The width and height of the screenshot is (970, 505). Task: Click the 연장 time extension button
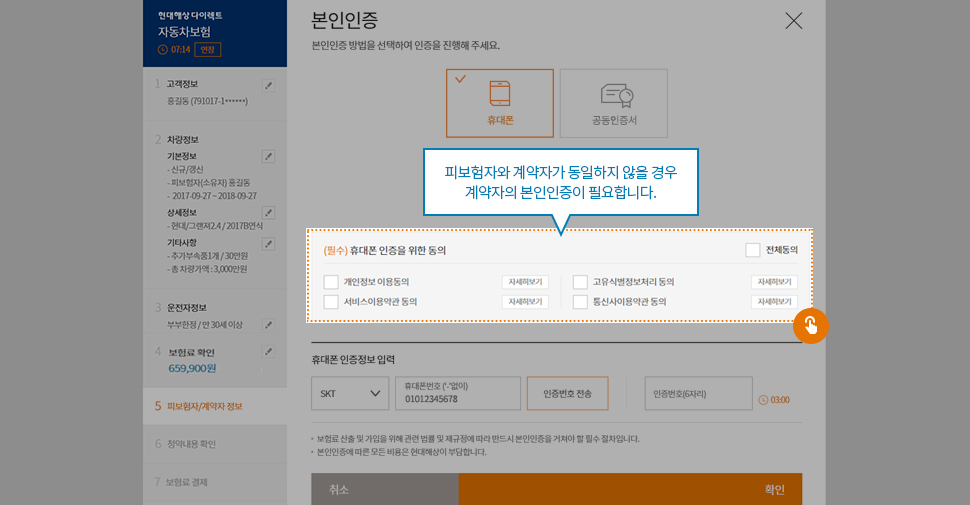208,49
